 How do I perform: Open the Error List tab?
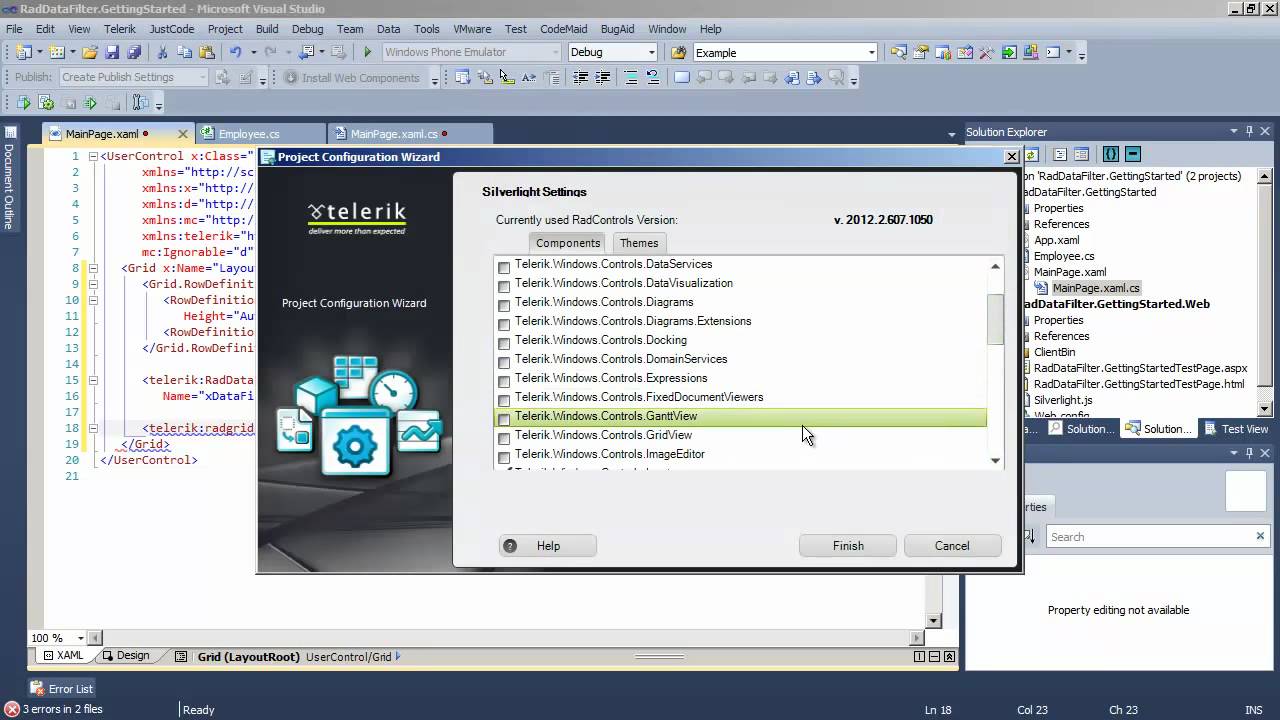point(62,688)
